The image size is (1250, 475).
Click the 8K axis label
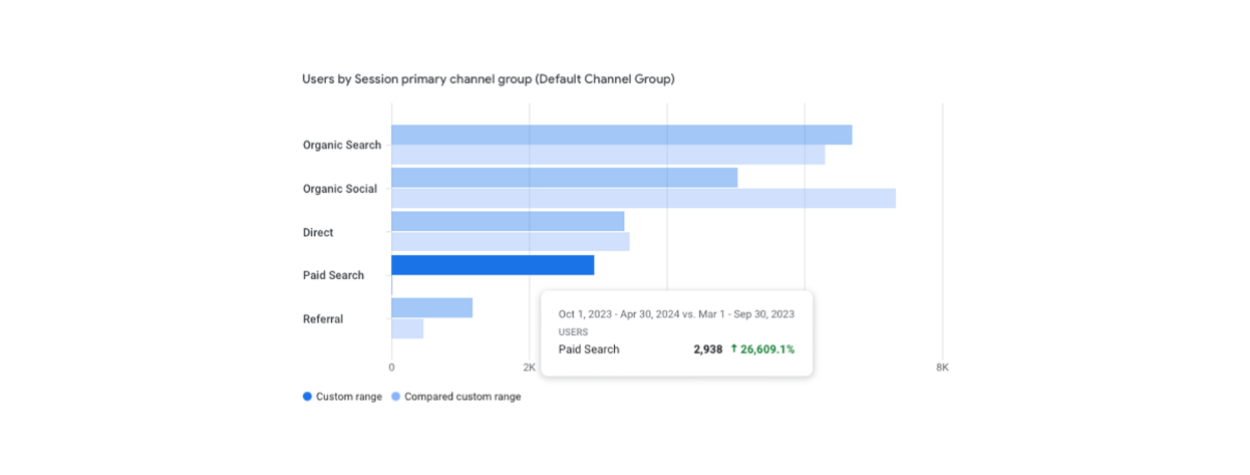(x=942, y=368)
